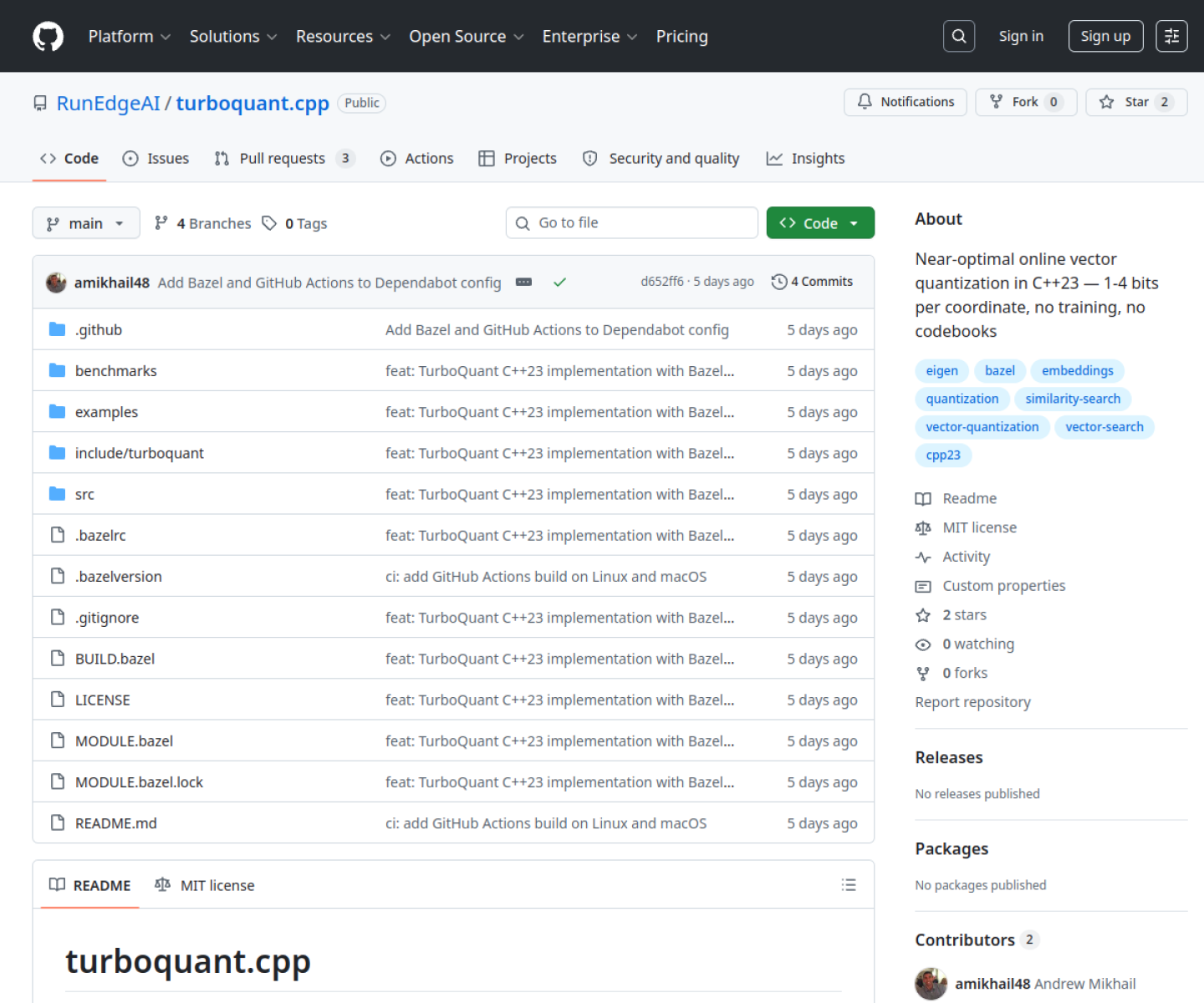Expand the Platform menu
The height and width of the screenshot is (1003, 1204).
[x=130, y=37]
